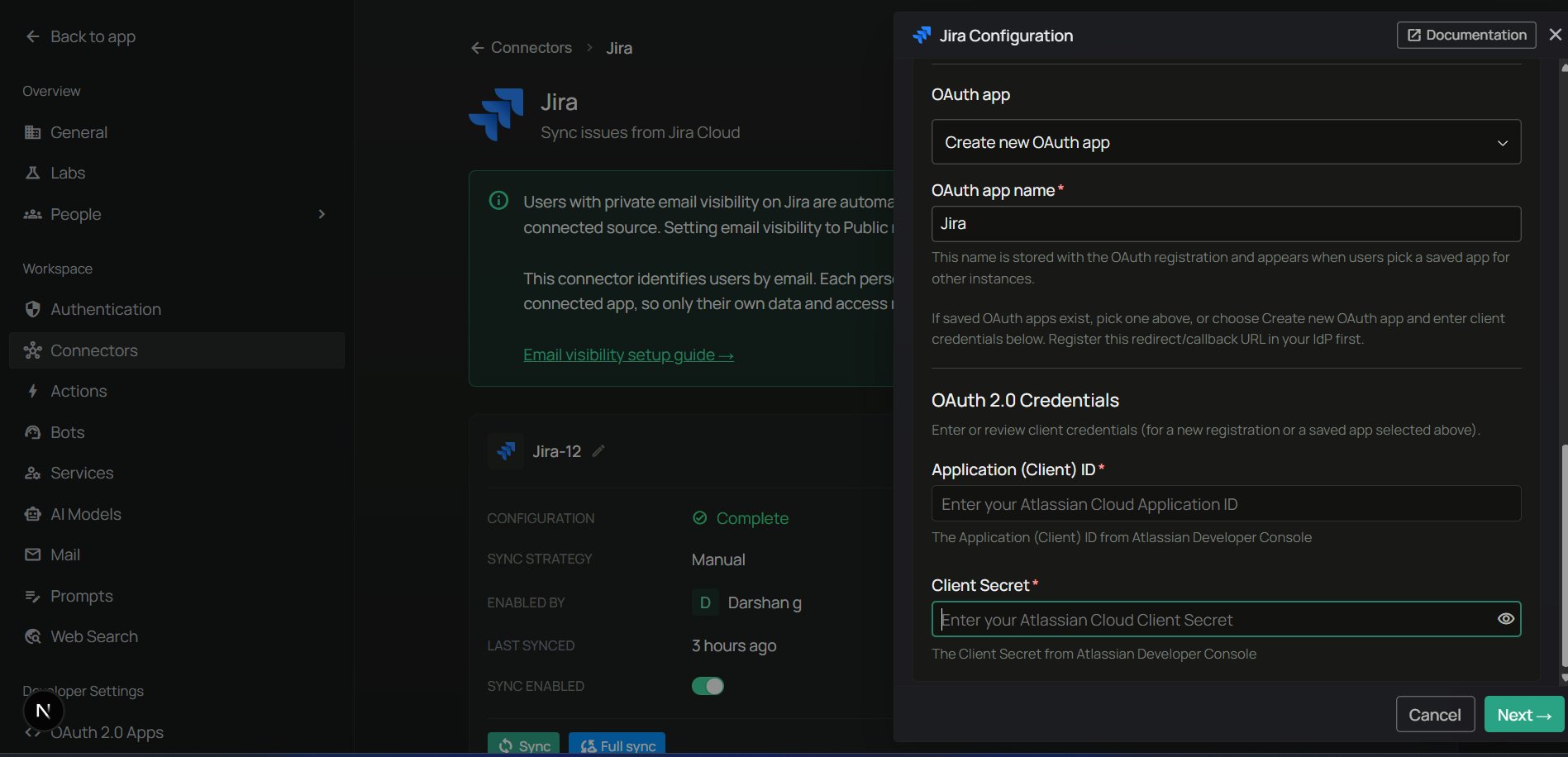Click back arrow beside Connectors breadcrumb
Viewport: 1568px width, 757px height.
point(477,48)
